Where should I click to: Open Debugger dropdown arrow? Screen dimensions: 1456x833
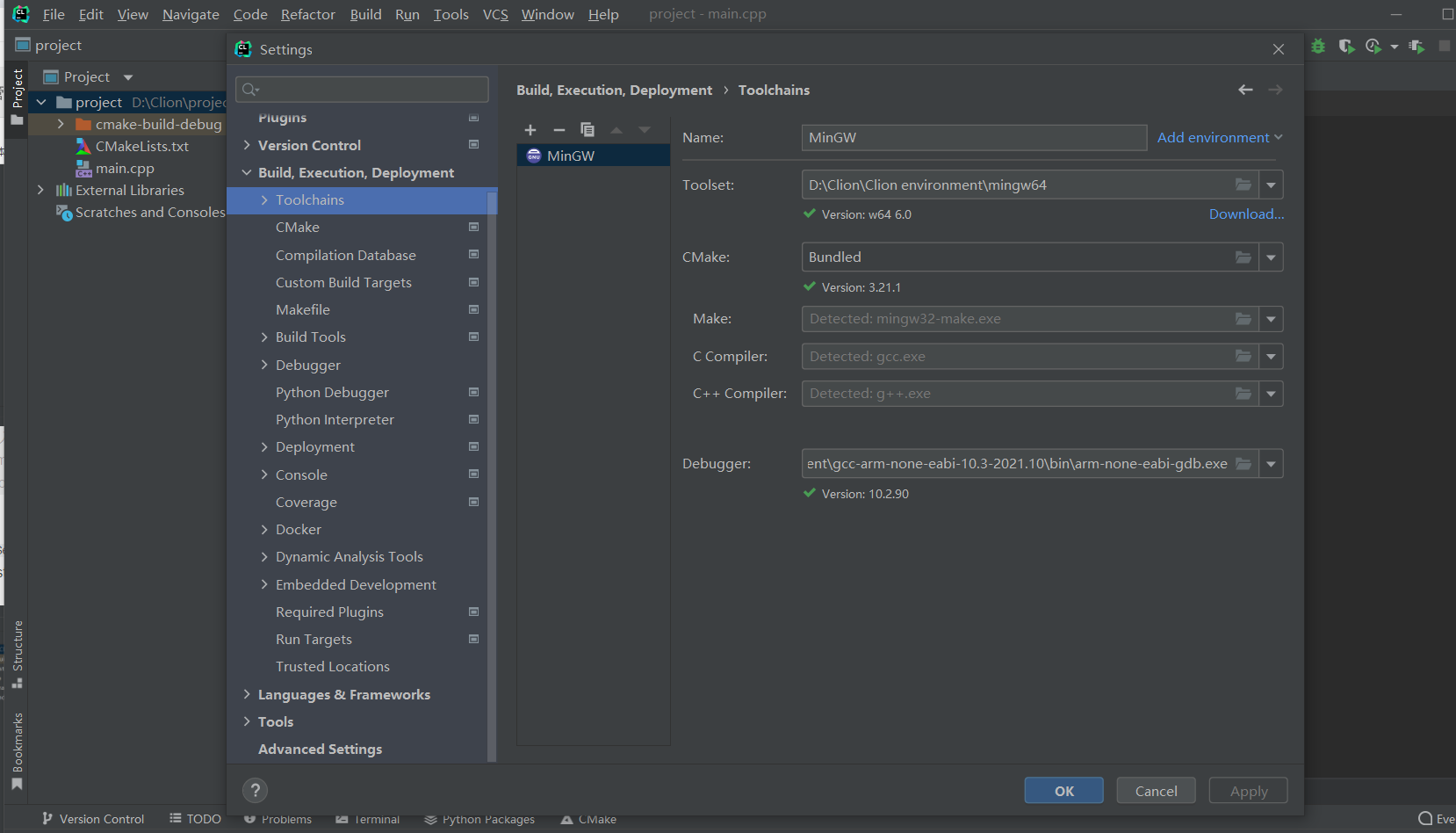[1271, 463]
